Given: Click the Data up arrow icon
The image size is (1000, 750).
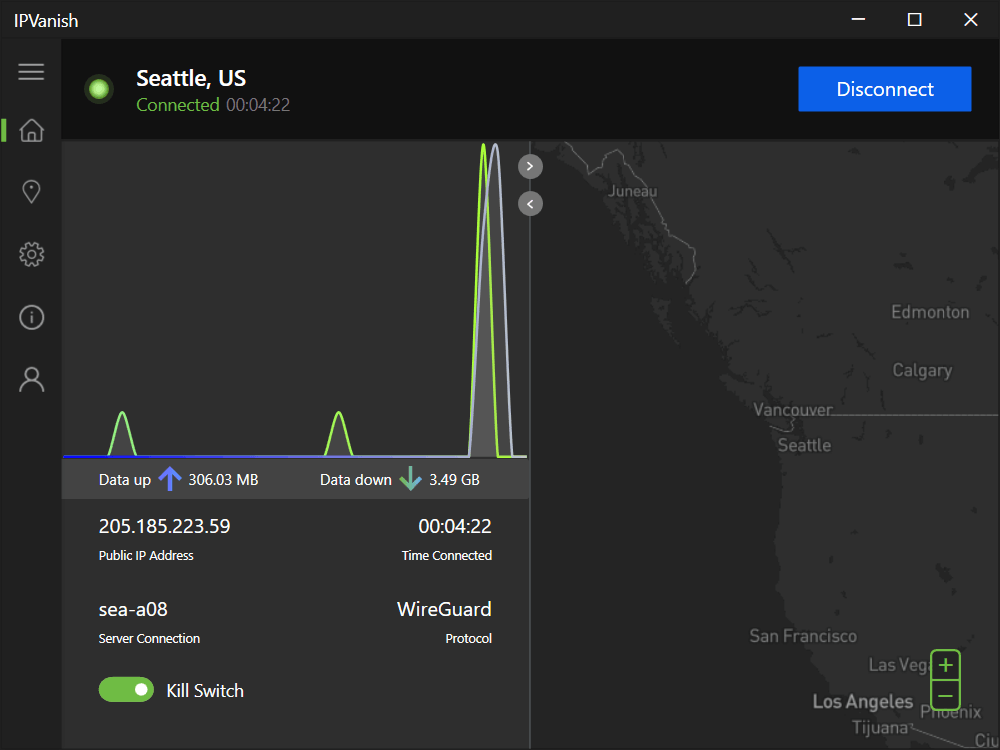Looking at the screenshot, I should 170,479.
